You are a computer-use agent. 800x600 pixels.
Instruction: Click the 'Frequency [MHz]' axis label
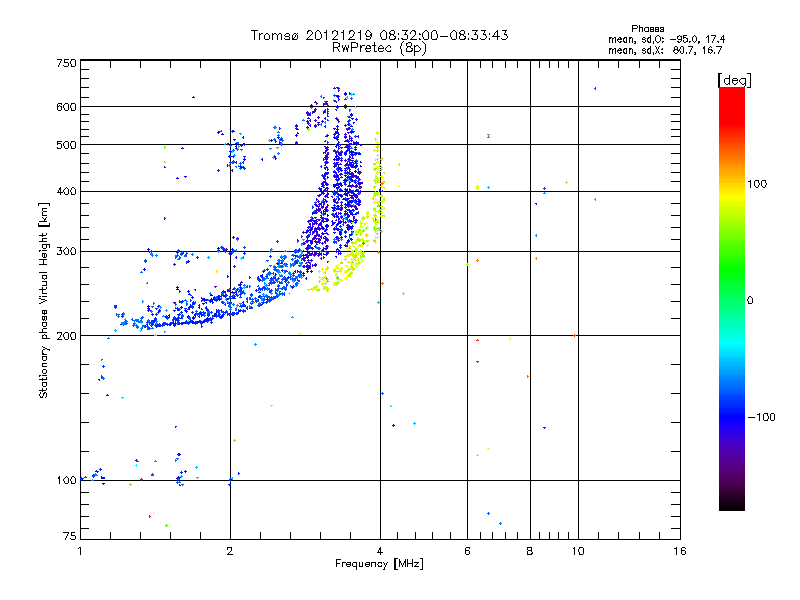(x=379, y=564)
